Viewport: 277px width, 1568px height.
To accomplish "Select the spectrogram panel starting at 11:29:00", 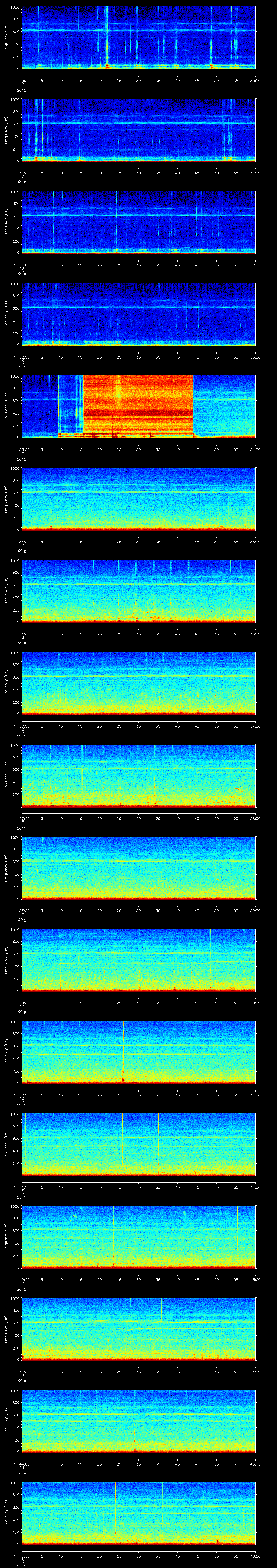I will coord(139,38).
